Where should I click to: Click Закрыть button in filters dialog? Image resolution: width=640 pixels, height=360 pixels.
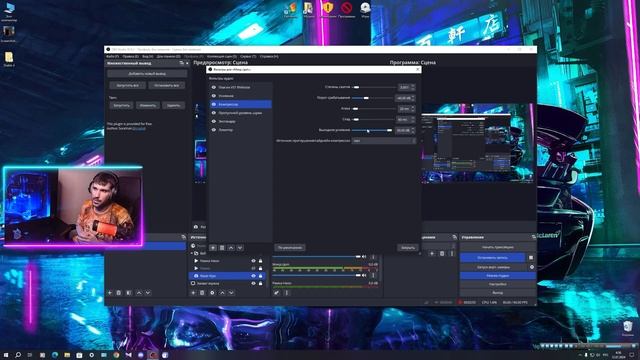[x=407, y=248]
